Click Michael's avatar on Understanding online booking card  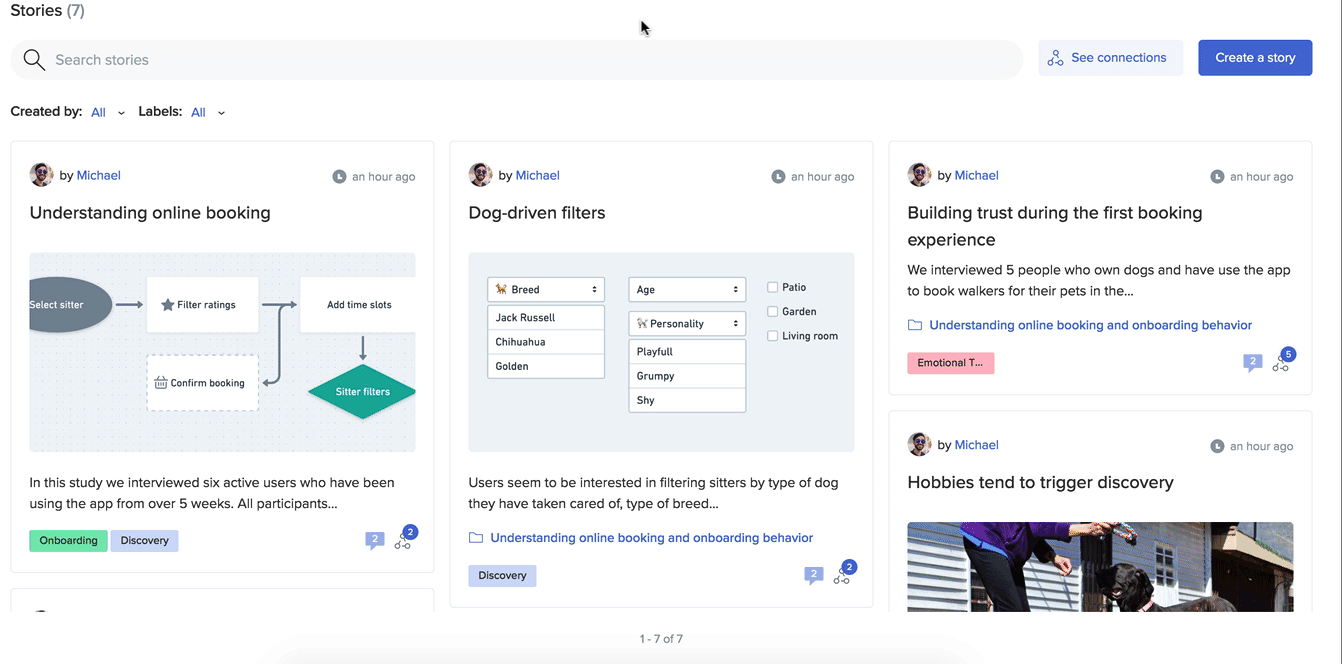pos(41,175)
